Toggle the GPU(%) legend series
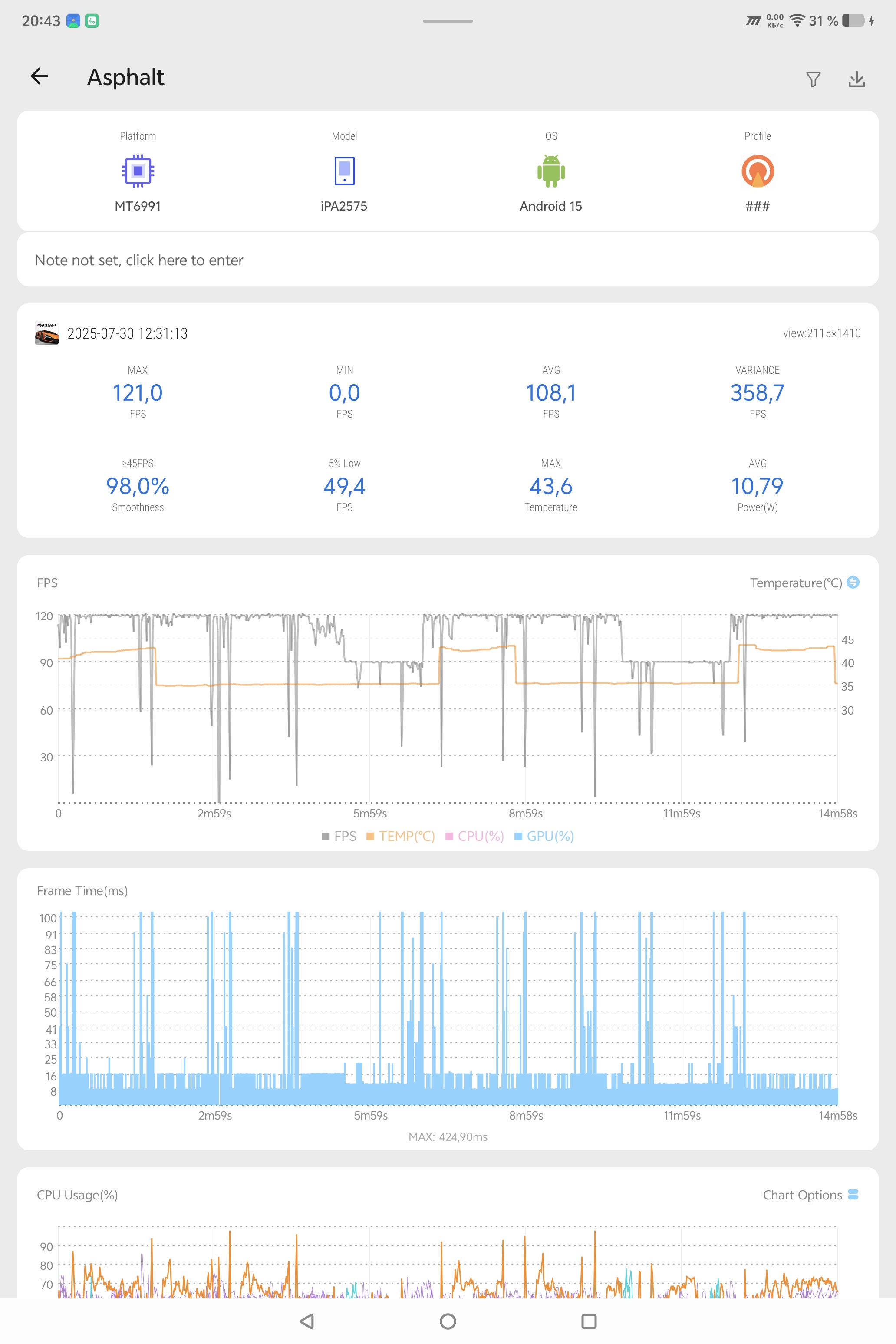 tap(544, 836)
